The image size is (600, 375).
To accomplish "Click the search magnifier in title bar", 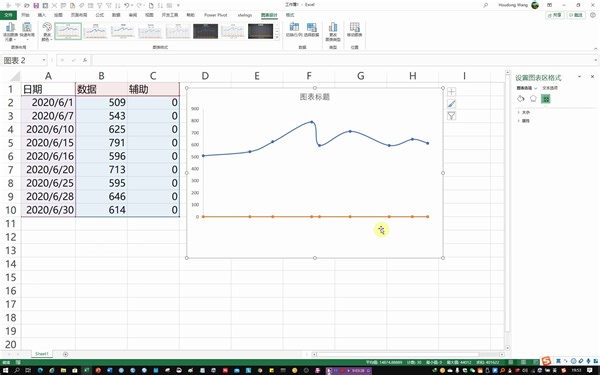I will [486, 5].
